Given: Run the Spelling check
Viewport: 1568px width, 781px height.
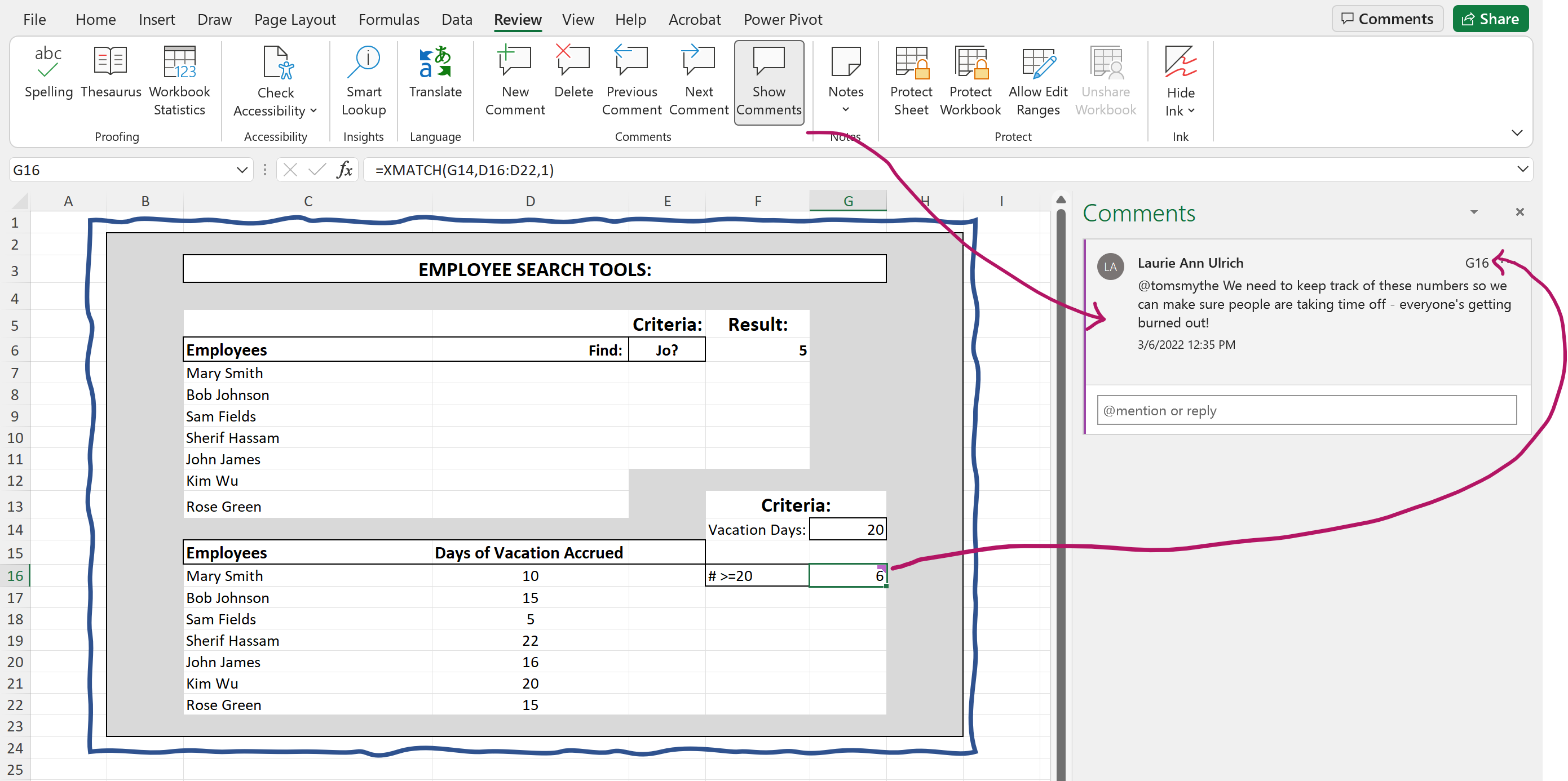Looking at the screenshot, I should tap(48, 72).
